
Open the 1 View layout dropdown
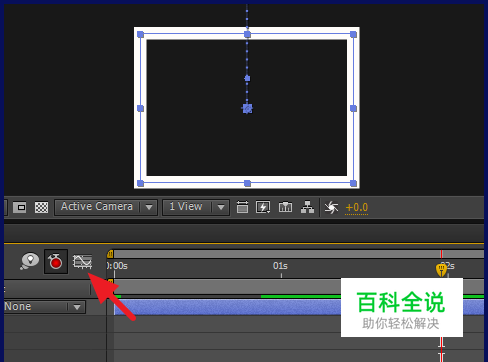196,207
